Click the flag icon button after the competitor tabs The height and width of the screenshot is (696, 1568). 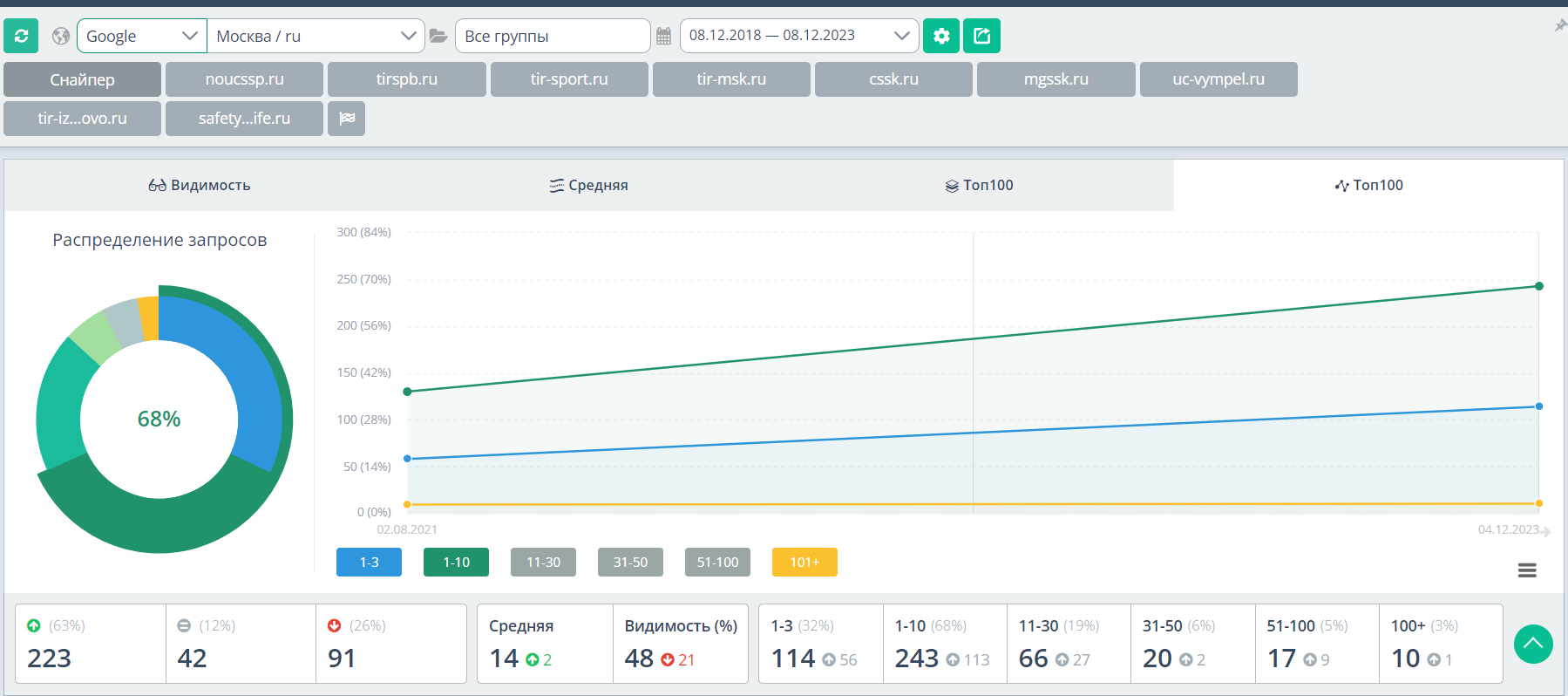click(x=346, y=119)
